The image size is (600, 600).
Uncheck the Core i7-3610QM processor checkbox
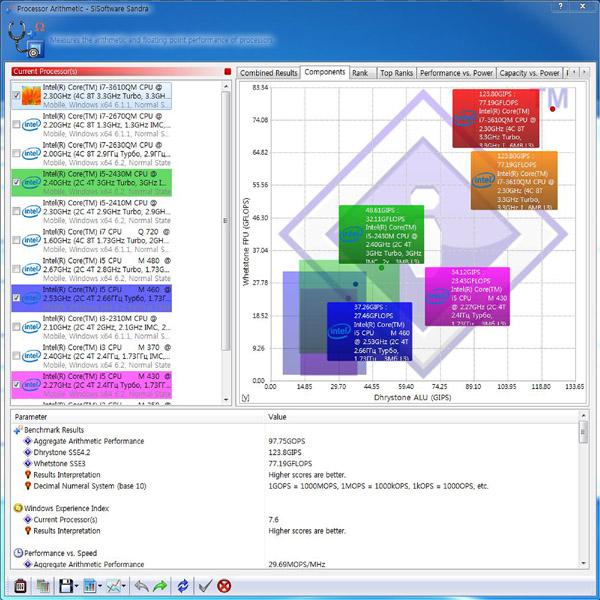pyautogui.click(x=16, y=95)
